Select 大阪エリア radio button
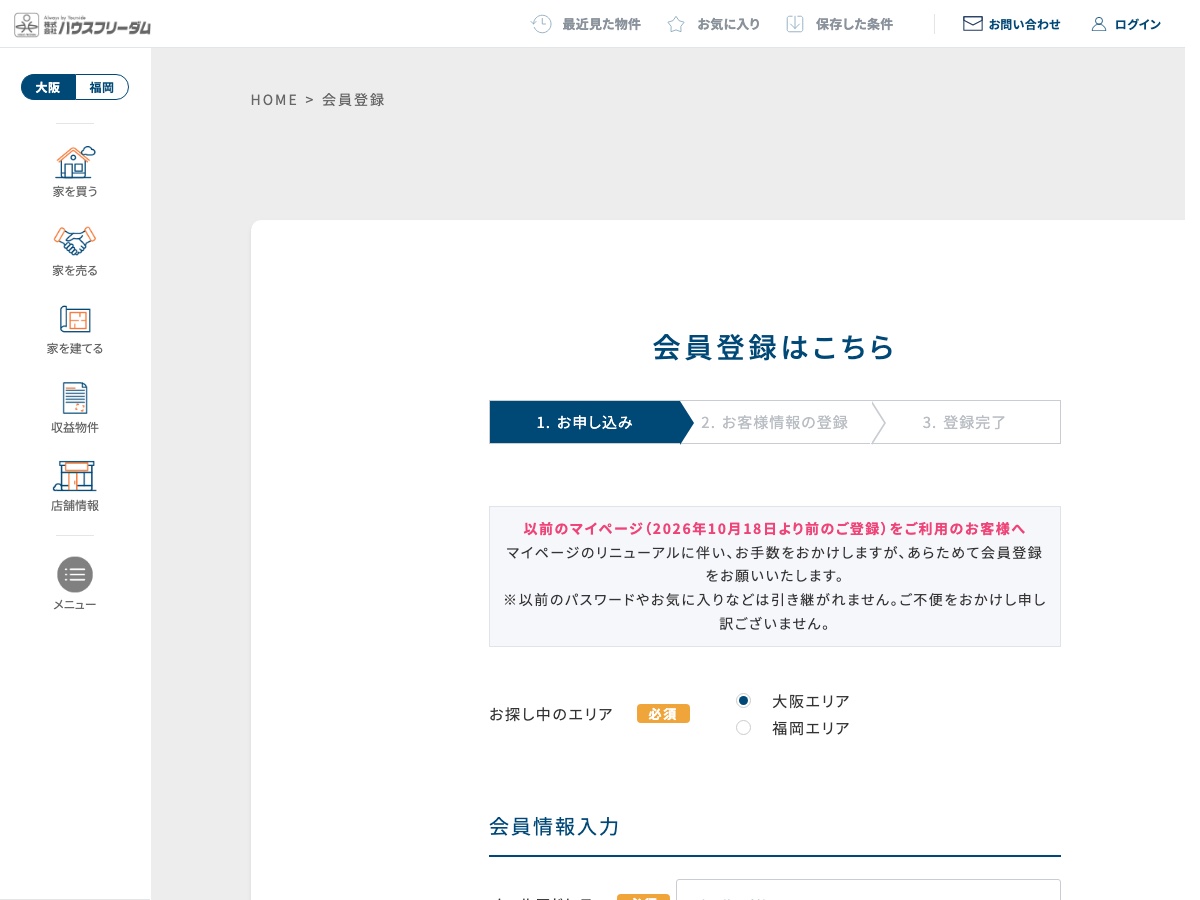The width and height of the screenshot is (1200, 900). [743, 700]
